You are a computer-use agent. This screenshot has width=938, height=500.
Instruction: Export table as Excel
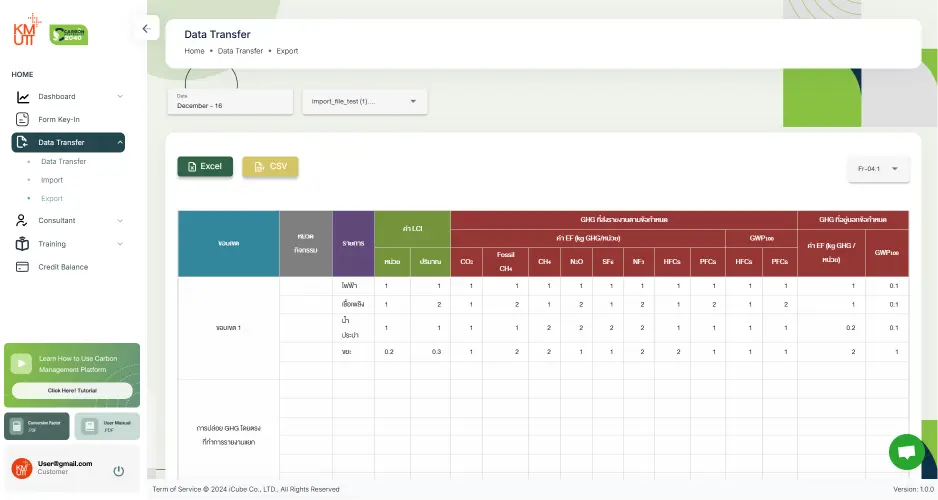pyautogui.click(x=205, y=167)
